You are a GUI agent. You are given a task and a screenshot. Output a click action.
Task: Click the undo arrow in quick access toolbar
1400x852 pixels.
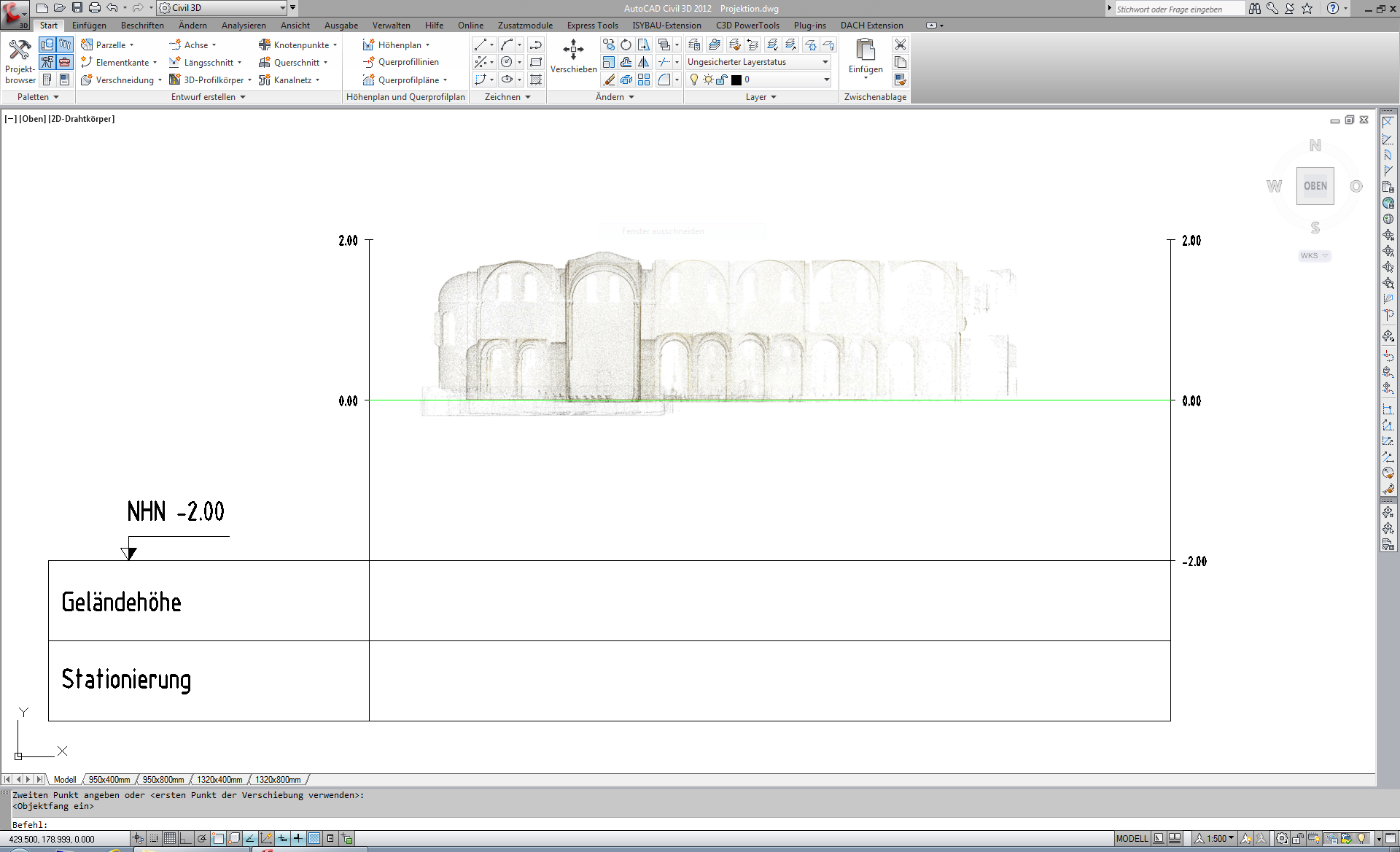click(112, 8)
